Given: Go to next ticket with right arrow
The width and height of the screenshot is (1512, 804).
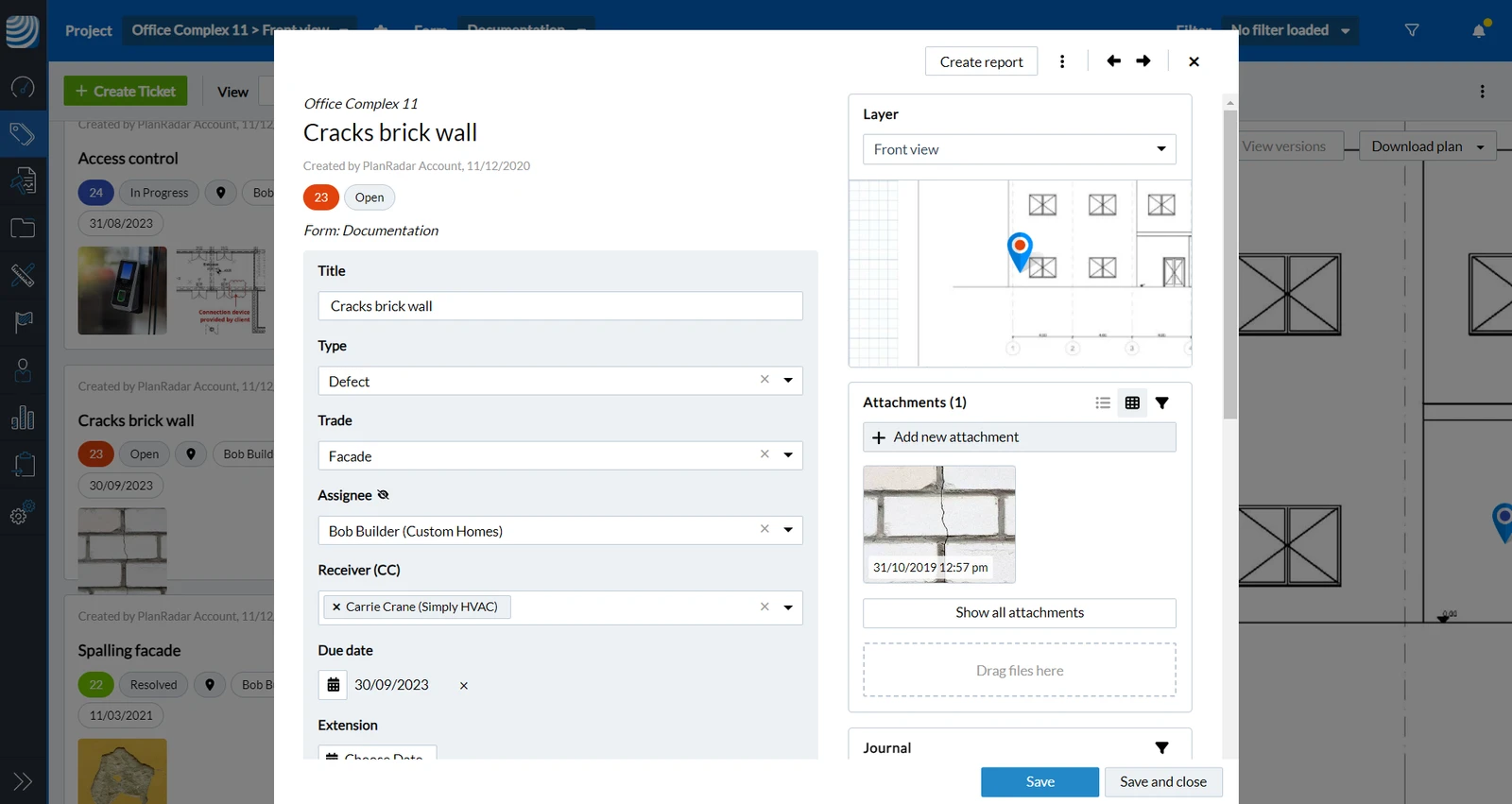Looking at the screenshot, I should coord(1143,61).
